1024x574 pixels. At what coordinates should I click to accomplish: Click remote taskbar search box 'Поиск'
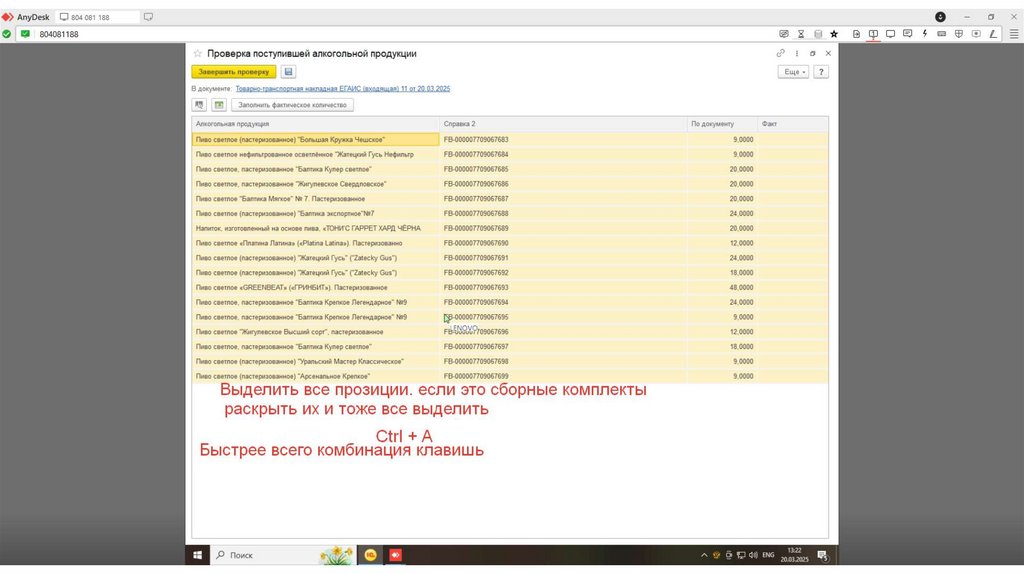coord(282,555)
